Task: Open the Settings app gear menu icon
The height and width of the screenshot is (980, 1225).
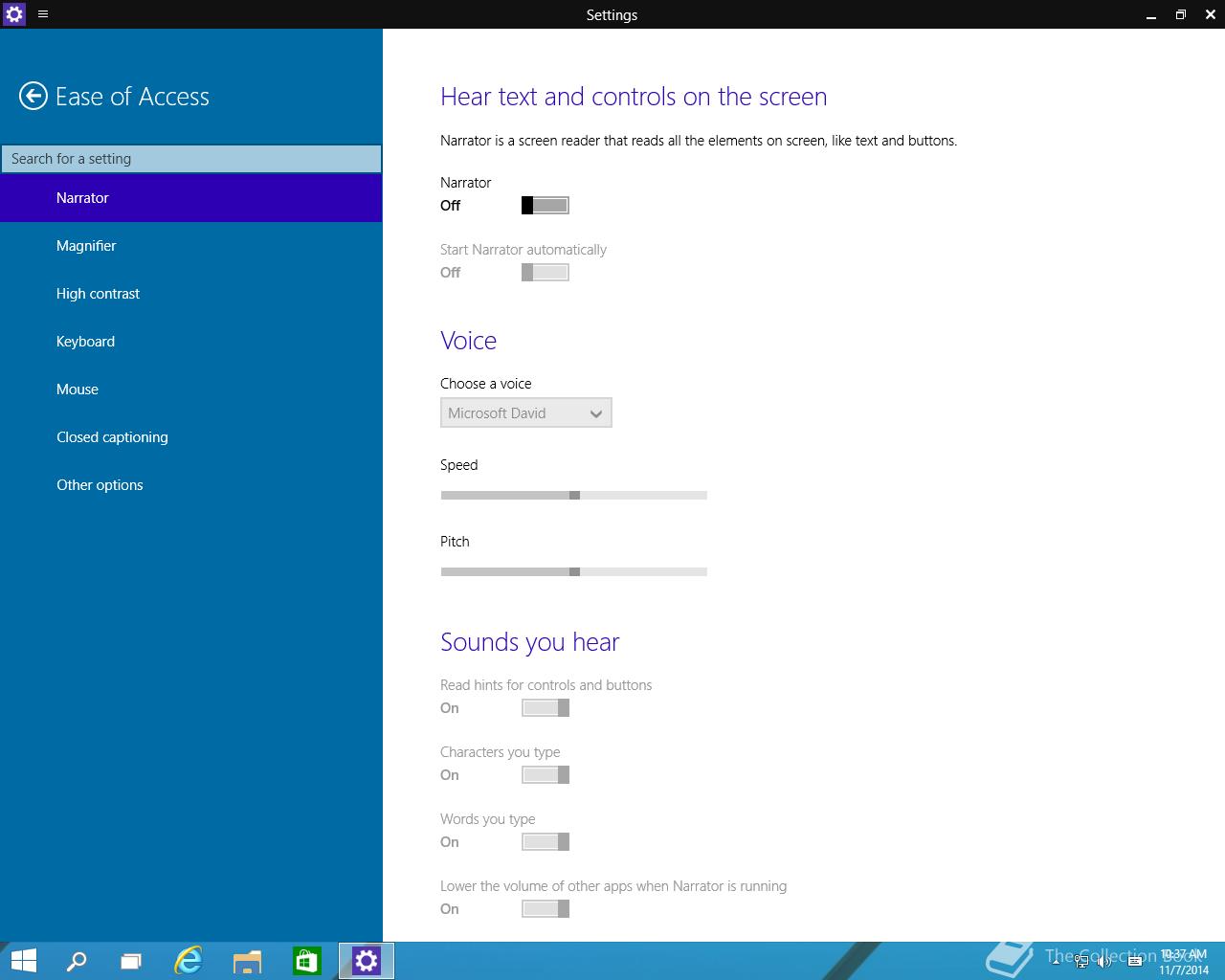Action: pos(13,14)
